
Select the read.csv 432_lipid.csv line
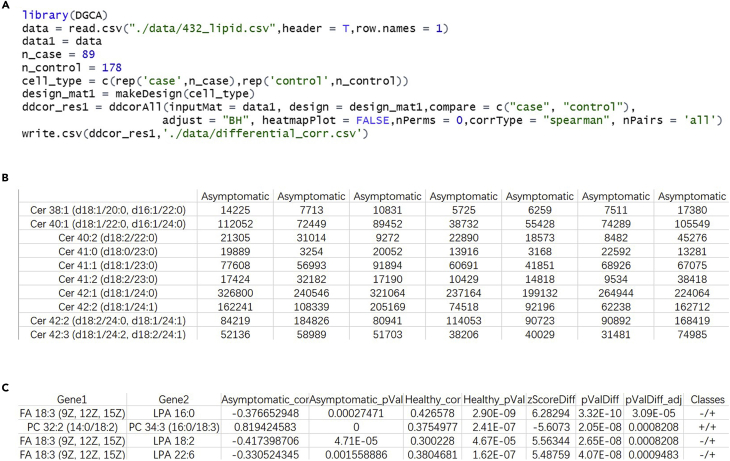coord(235,28)
